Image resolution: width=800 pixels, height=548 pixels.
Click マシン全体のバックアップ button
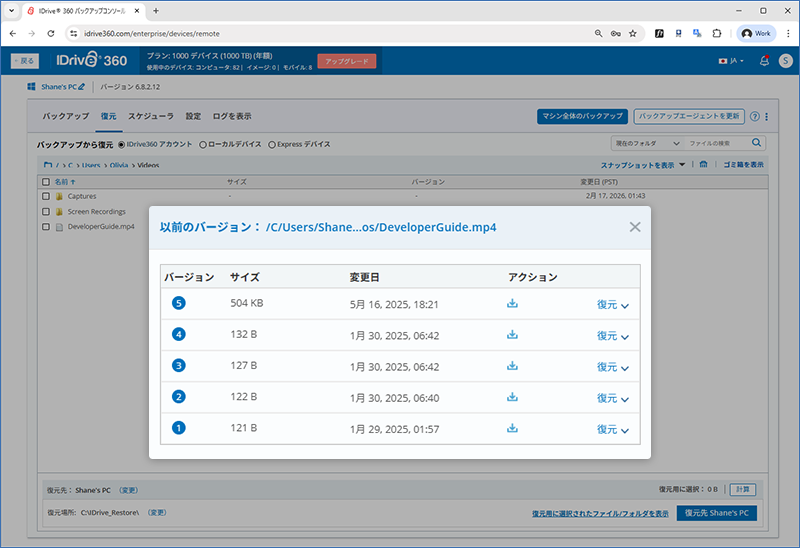click(582, 116)
